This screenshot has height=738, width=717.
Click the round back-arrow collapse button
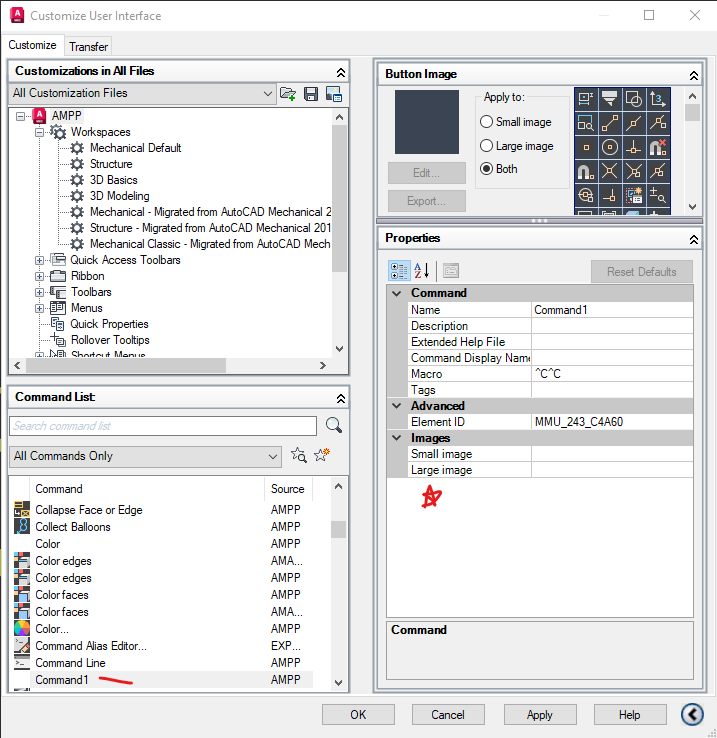coord(692,714)
